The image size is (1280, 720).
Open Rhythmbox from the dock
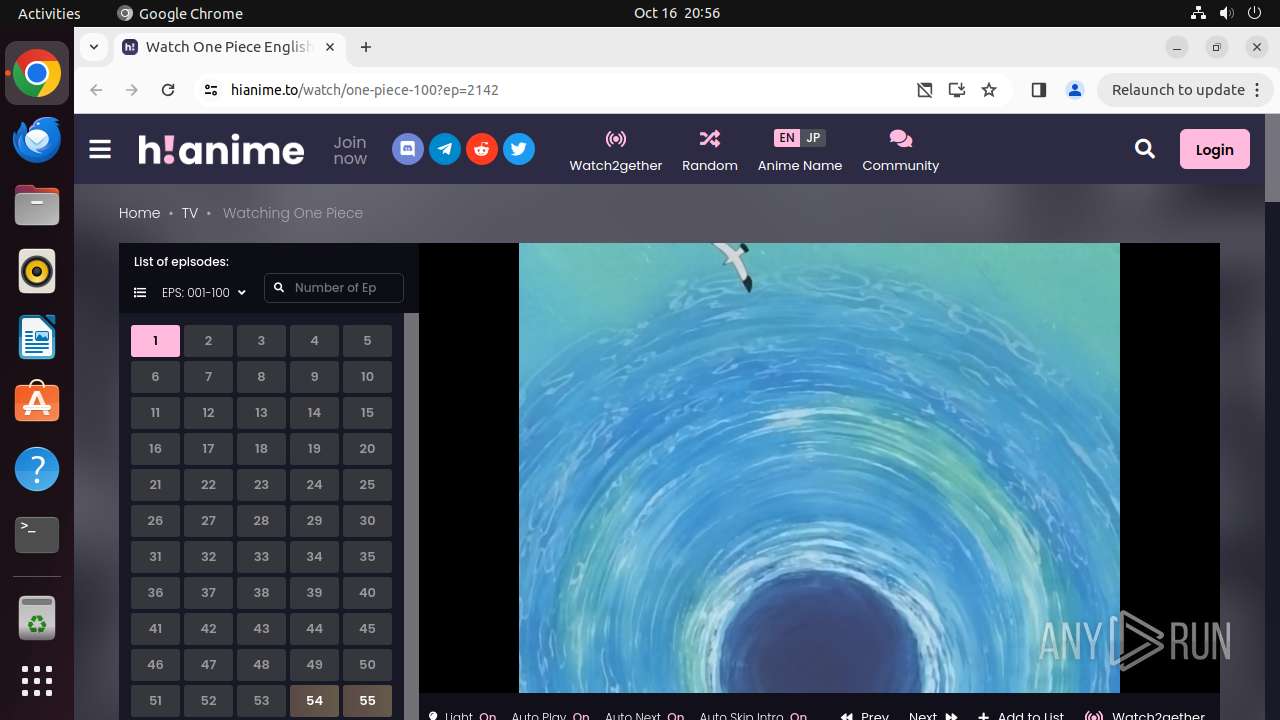coord(37,271)
